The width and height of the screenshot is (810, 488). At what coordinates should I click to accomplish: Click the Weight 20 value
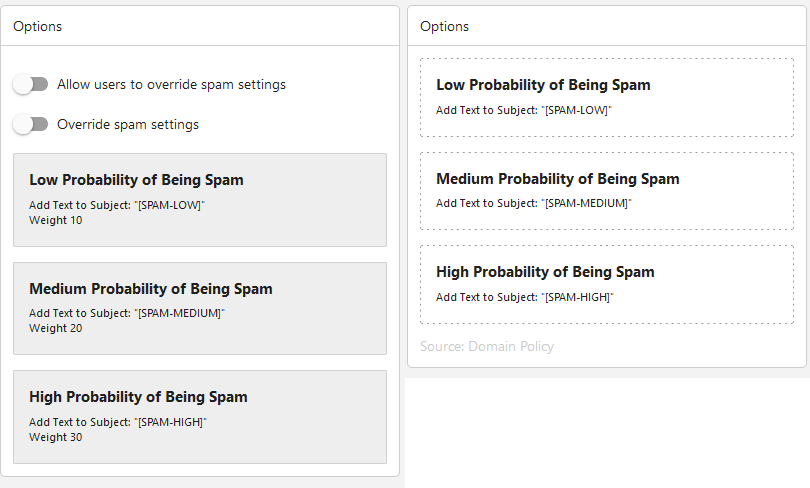pos(56,328)
